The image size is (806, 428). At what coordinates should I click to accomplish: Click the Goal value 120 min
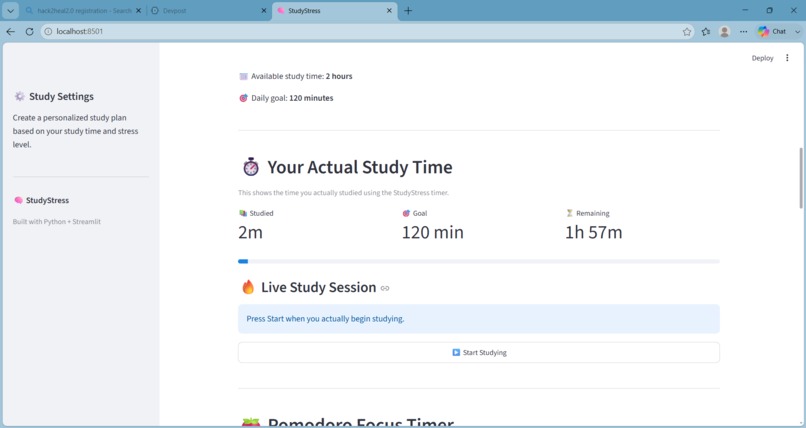click(433, 232)
